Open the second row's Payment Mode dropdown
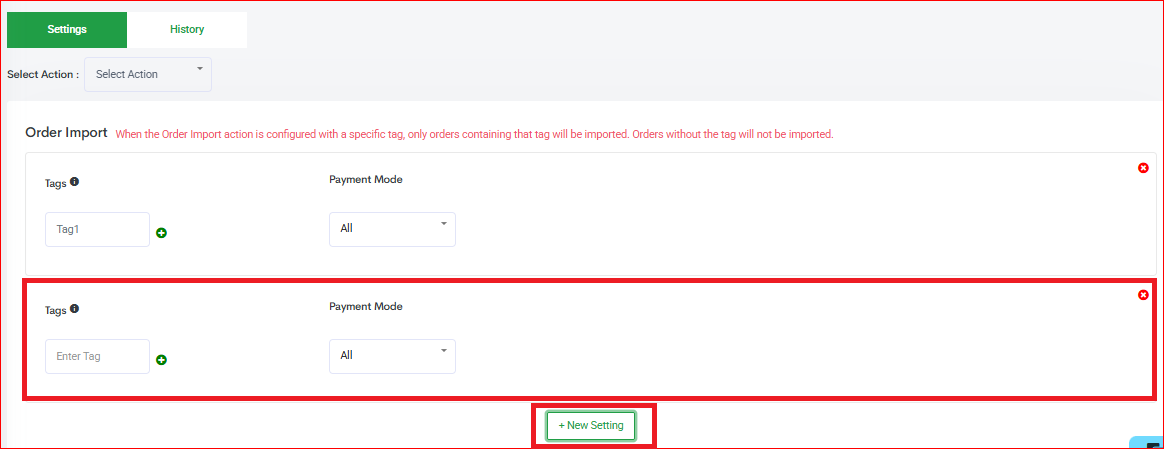 point(392,356)
